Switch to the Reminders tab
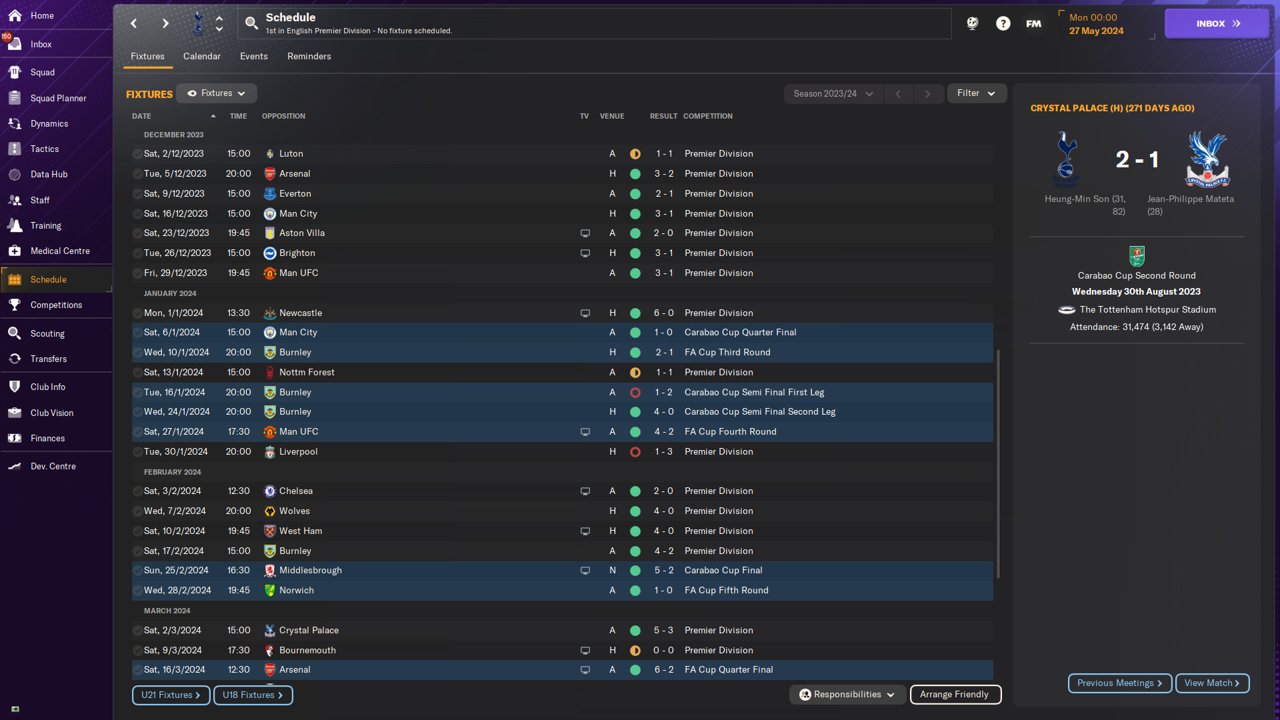This screenshot has height=720, width=1280. point(309,56)
